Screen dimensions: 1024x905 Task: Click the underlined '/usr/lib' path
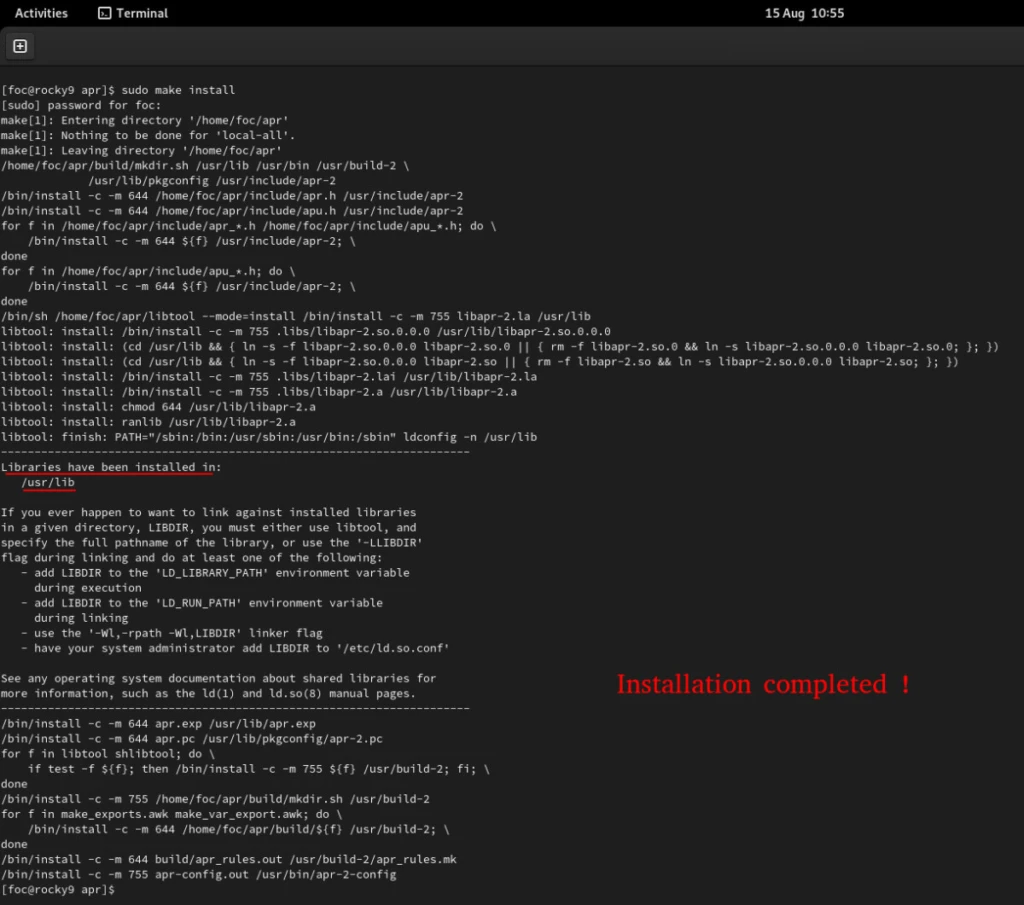pos(48,483)
